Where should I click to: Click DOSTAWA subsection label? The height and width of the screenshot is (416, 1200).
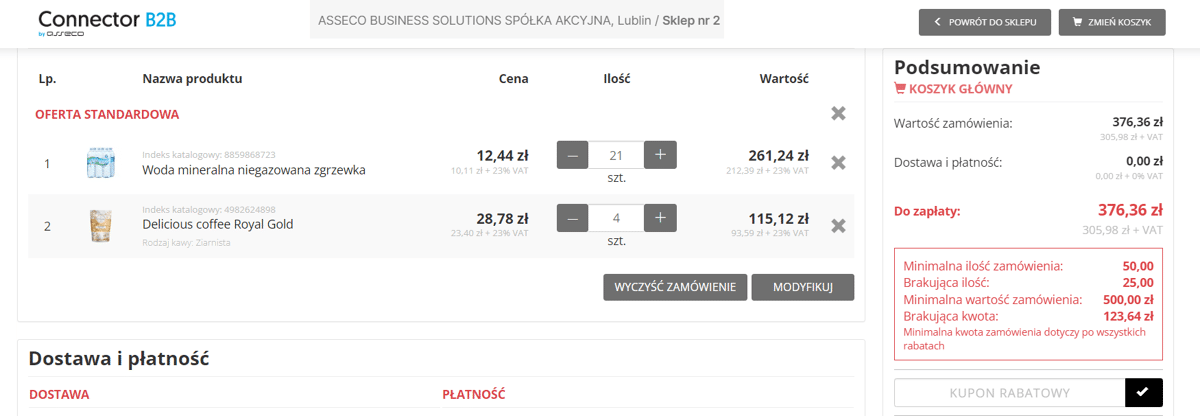point(59,395)
